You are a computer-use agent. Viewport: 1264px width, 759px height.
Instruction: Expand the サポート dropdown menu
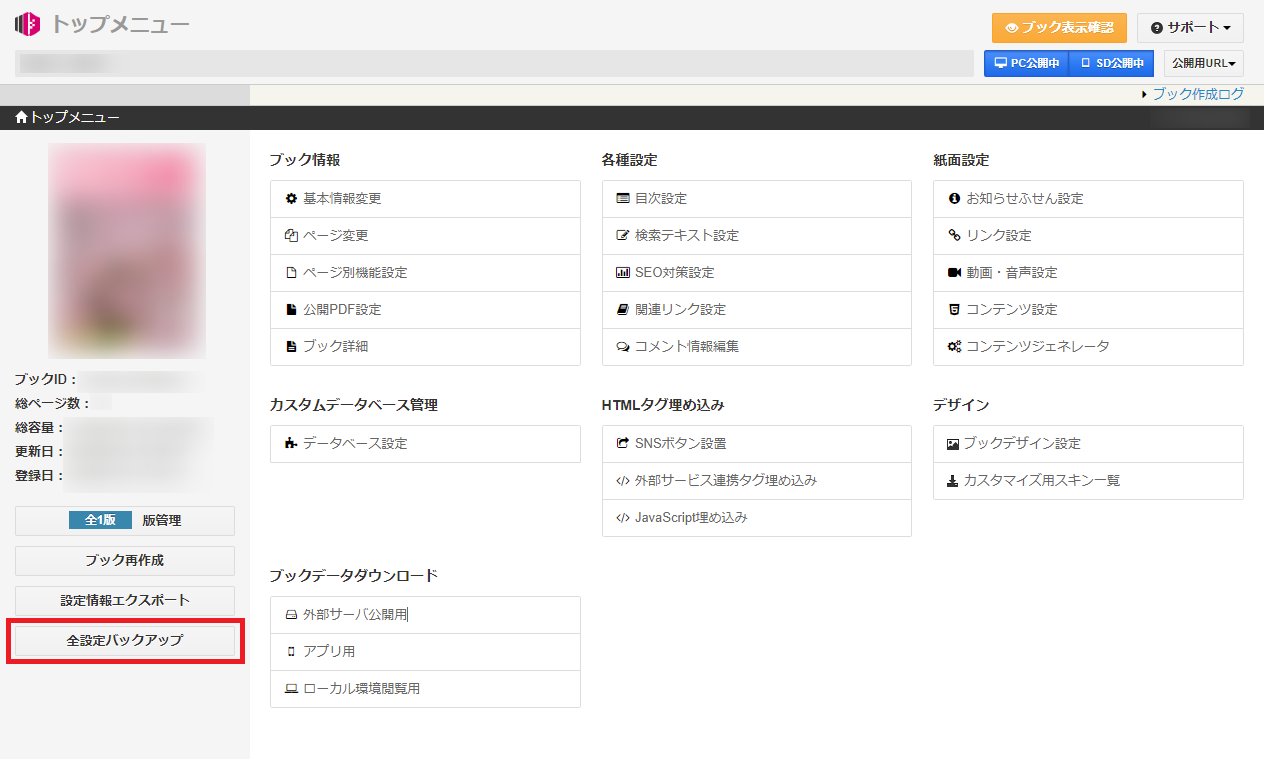(1190, 28)
